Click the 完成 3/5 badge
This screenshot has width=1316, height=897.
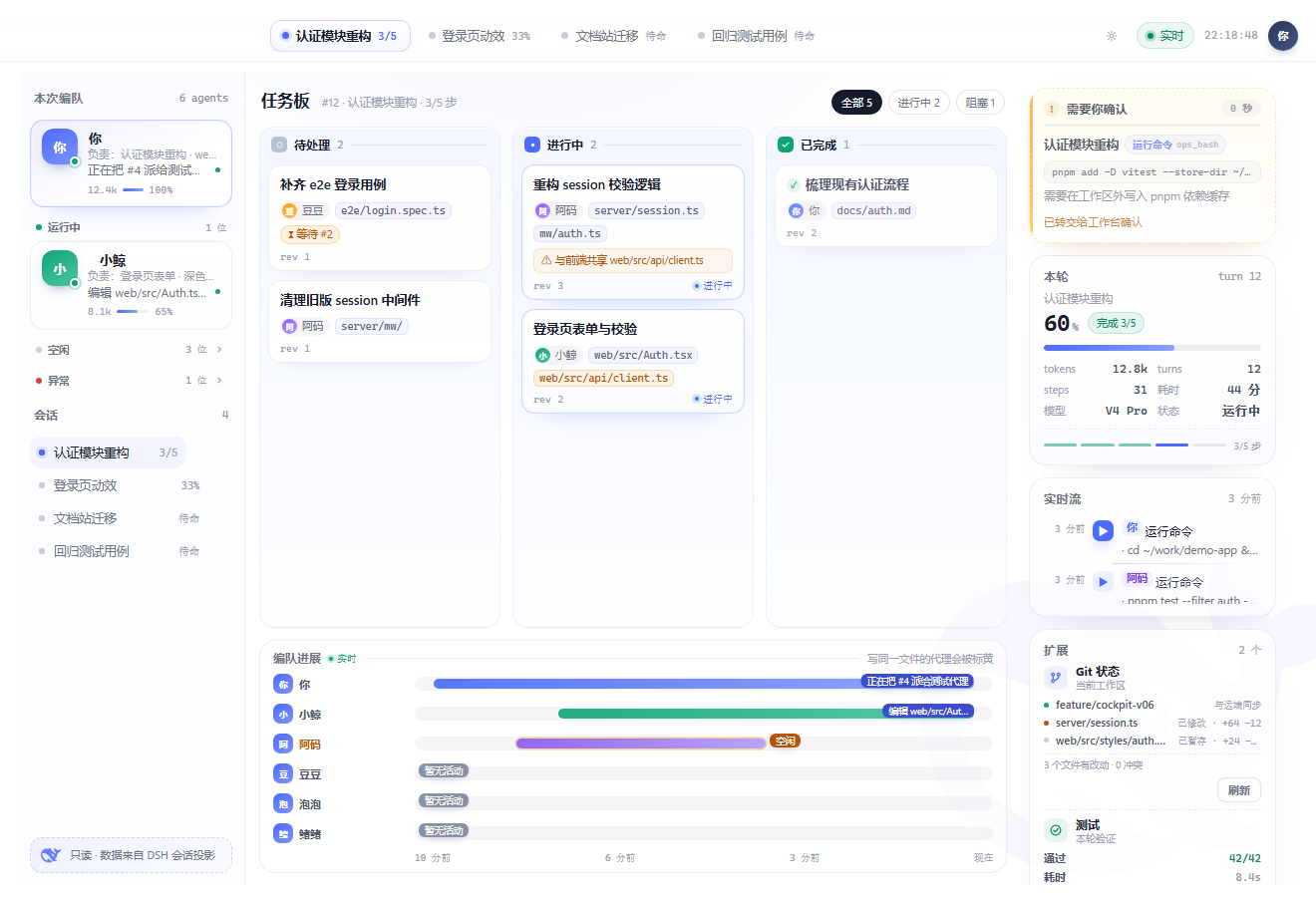pyautogui.click(x=1116, y=323)
